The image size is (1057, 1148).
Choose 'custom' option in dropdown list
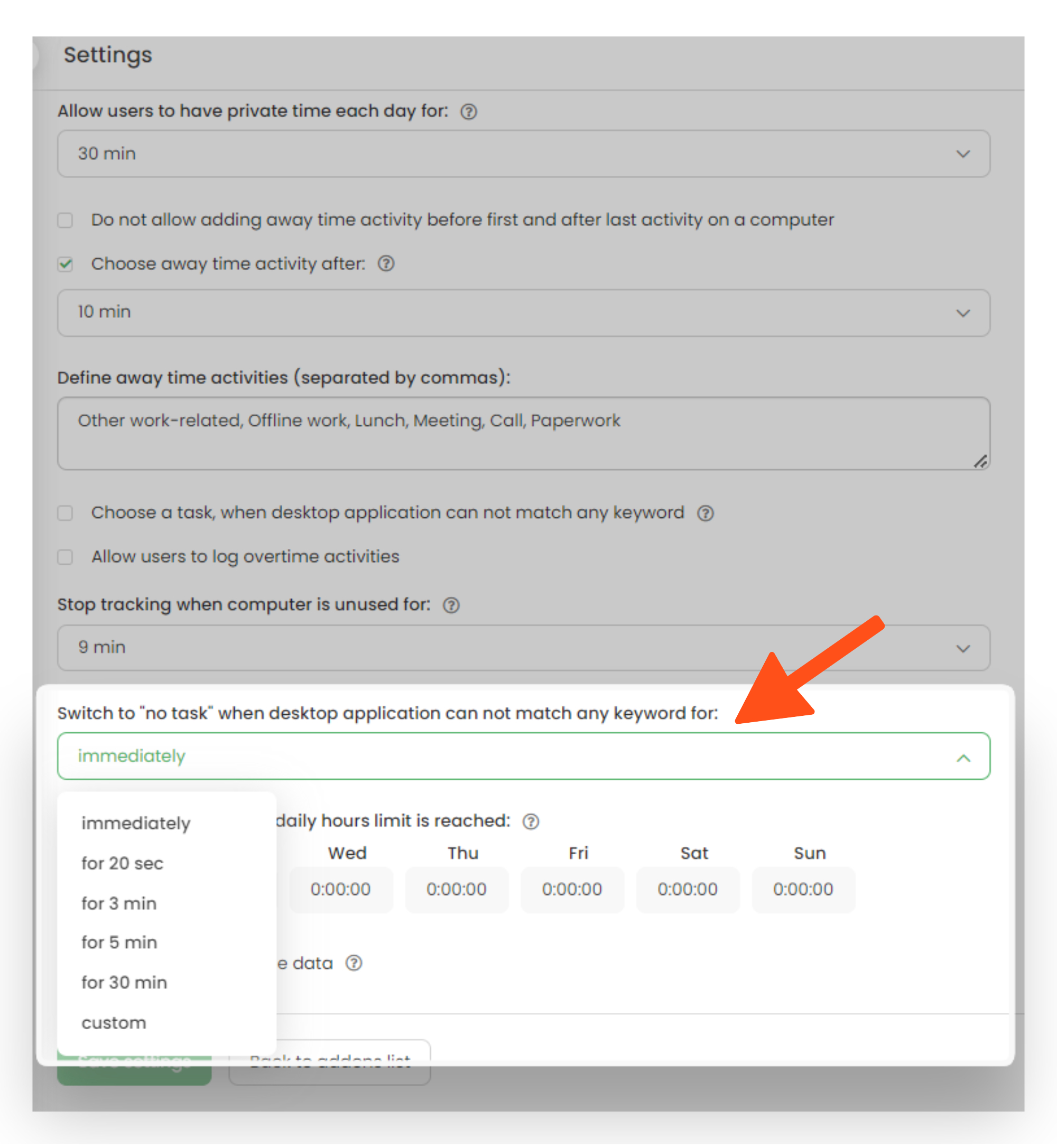[114, 1022]
